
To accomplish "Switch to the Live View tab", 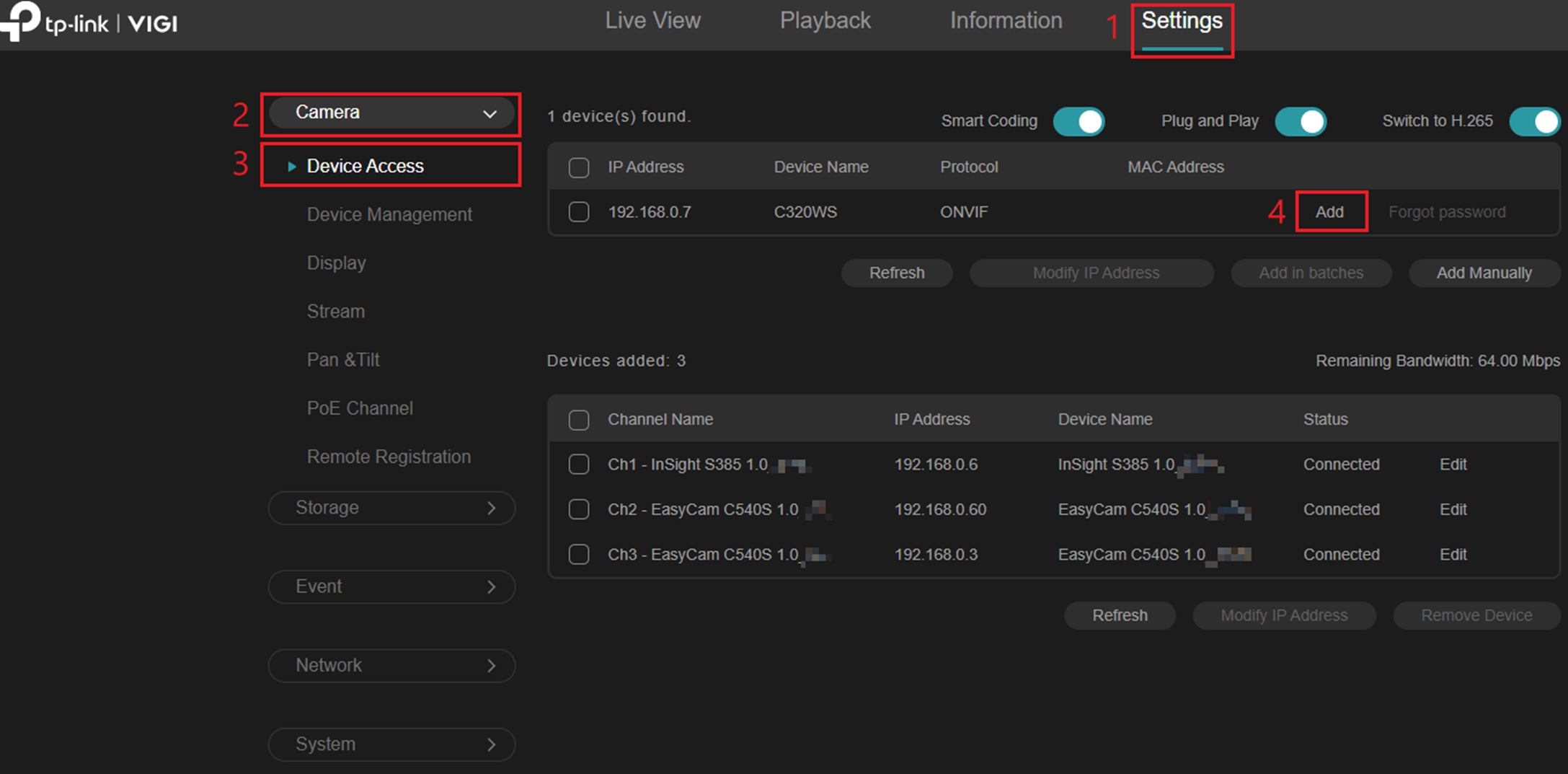I will tap(651, 21).
